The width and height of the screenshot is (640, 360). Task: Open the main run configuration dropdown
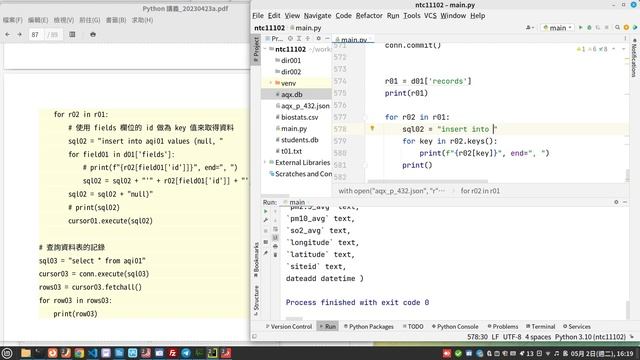point(558,28)
